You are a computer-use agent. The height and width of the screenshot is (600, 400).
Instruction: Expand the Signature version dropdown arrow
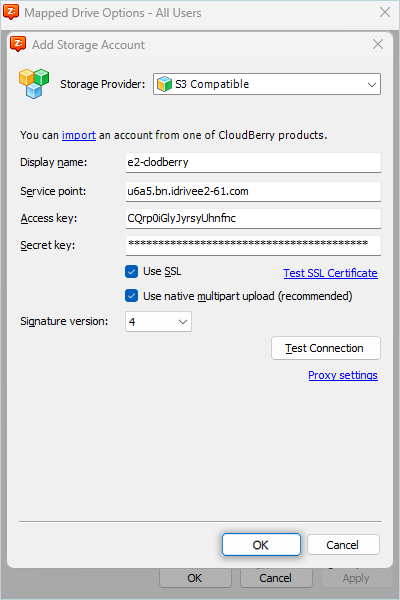[x=183, y=322]
